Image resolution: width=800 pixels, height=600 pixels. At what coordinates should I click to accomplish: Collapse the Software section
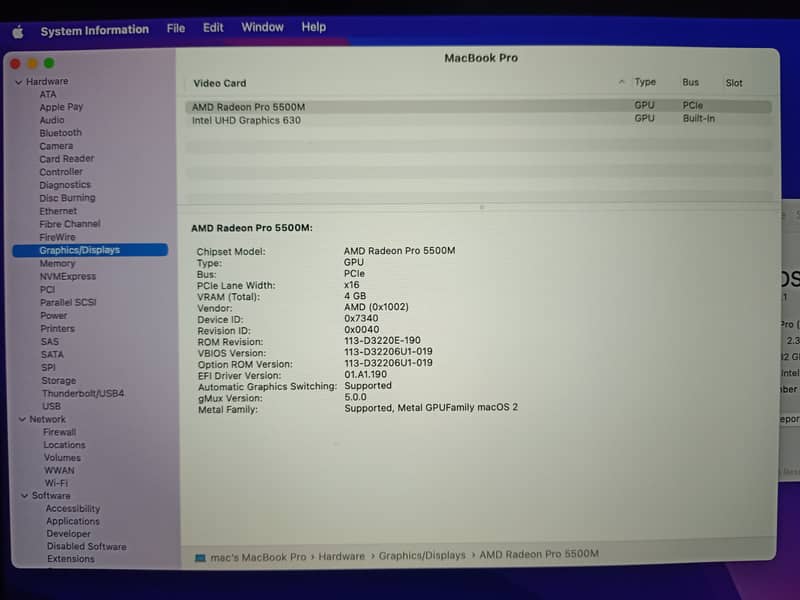point(24,496)
